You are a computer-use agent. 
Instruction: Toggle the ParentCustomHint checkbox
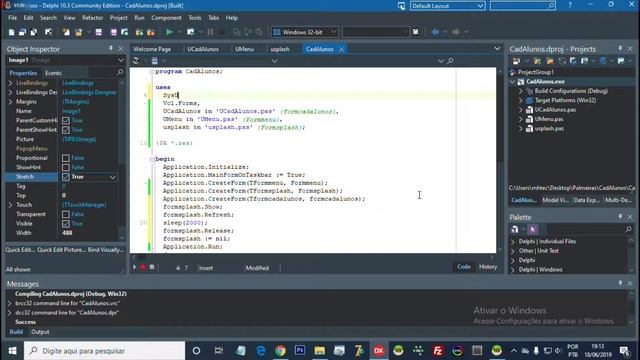(x=66, y=120)
